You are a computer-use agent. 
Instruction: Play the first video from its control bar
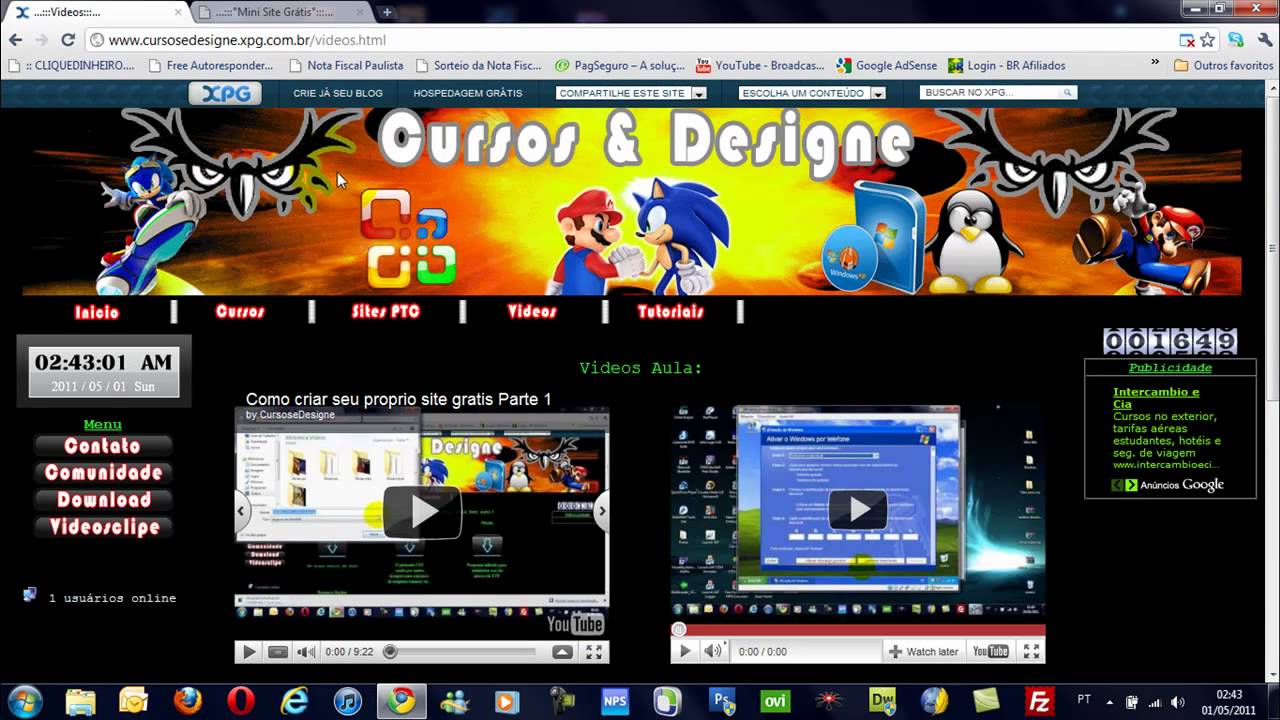coord(249,652)
